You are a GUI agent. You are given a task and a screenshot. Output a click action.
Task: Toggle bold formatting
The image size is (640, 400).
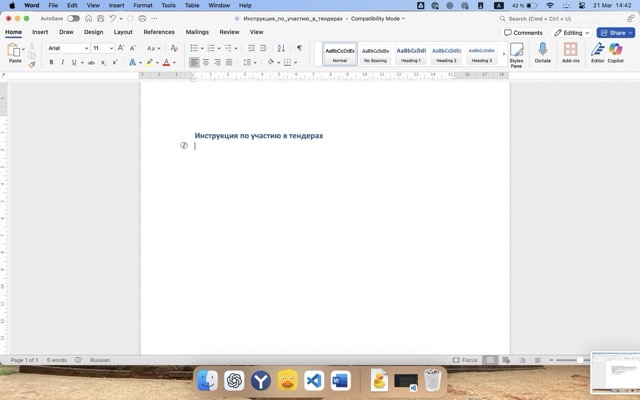(51, 62)
